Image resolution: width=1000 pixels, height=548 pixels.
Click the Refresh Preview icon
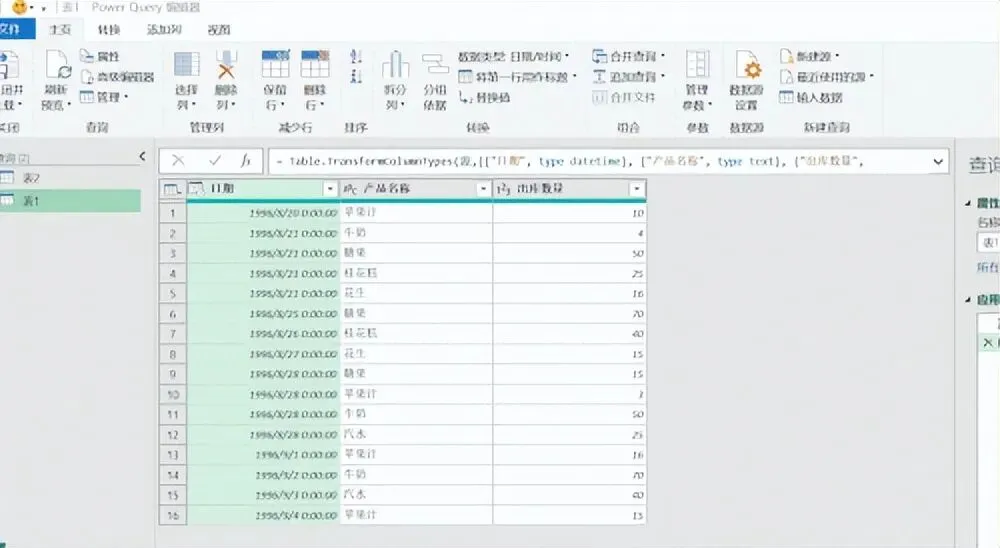point(57,65)
